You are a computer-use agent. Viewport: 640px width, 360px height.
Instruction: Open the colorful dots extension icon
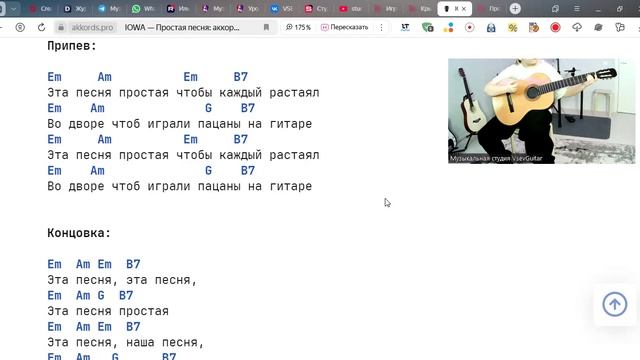click(x=449, y=27)
